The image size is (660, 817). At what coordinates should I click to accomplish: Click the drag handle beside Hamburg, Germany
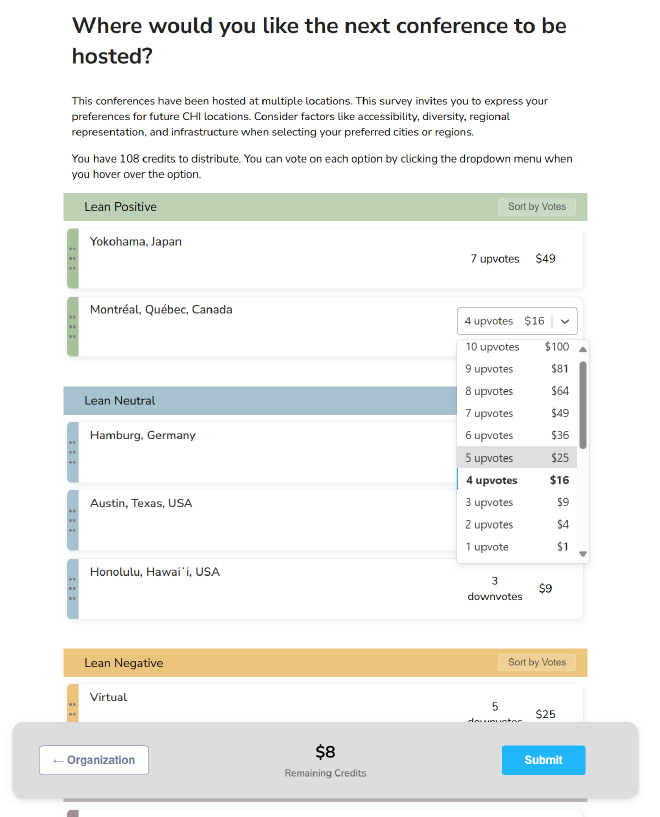pyautogui.click(x=72, y=452)
